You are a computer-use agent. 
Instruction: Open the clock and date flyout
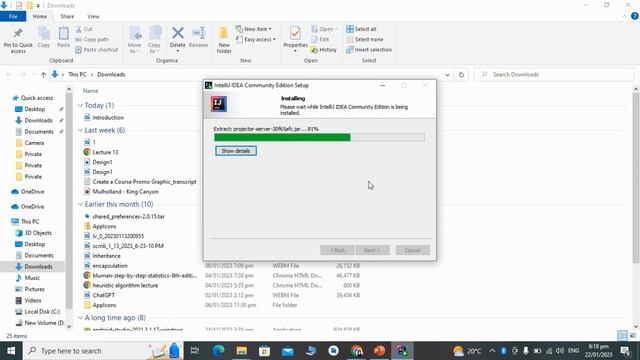coord(598,351)
